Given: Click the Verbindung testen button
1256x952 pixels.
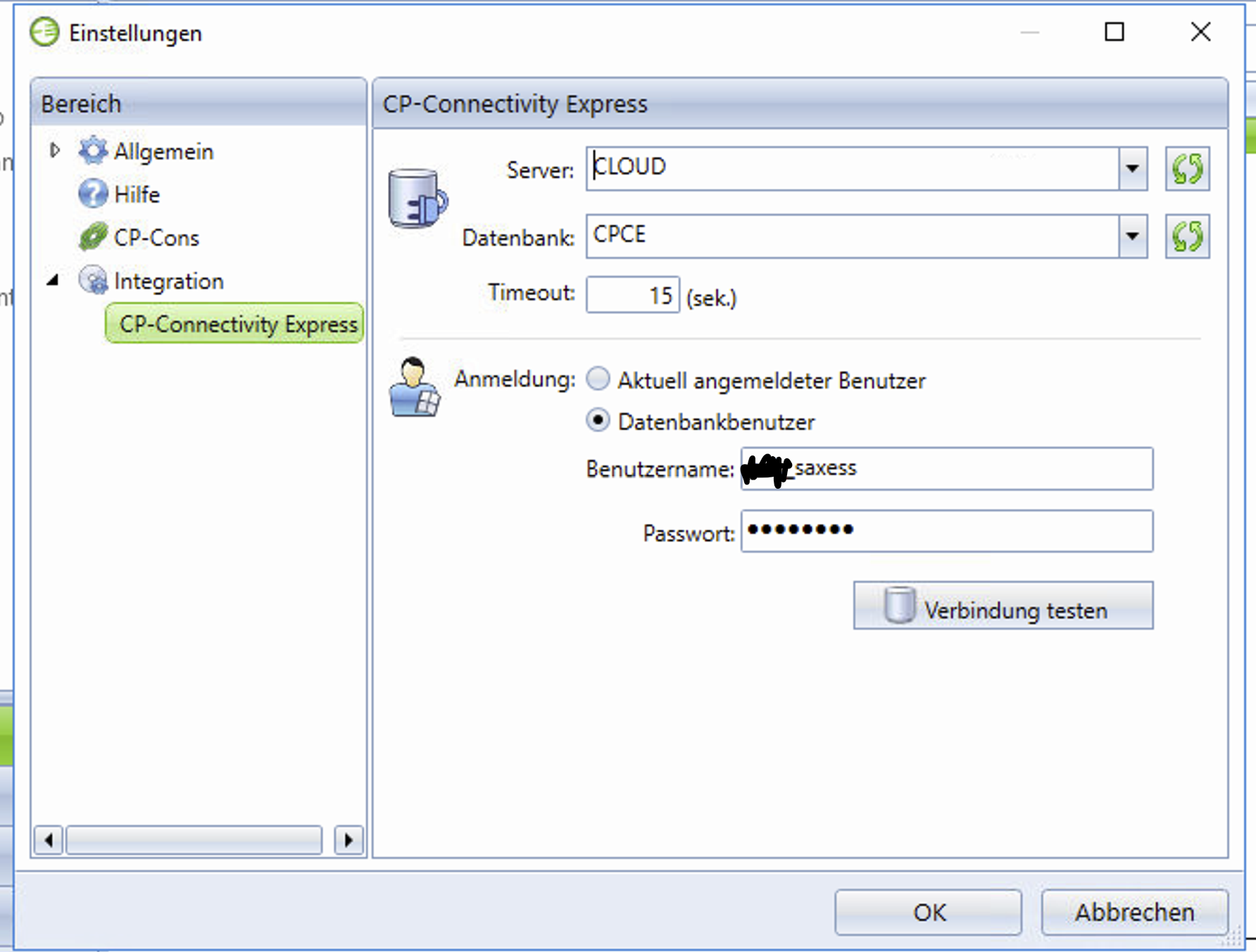Looking at the screenshot, I should coord(1003,606).
